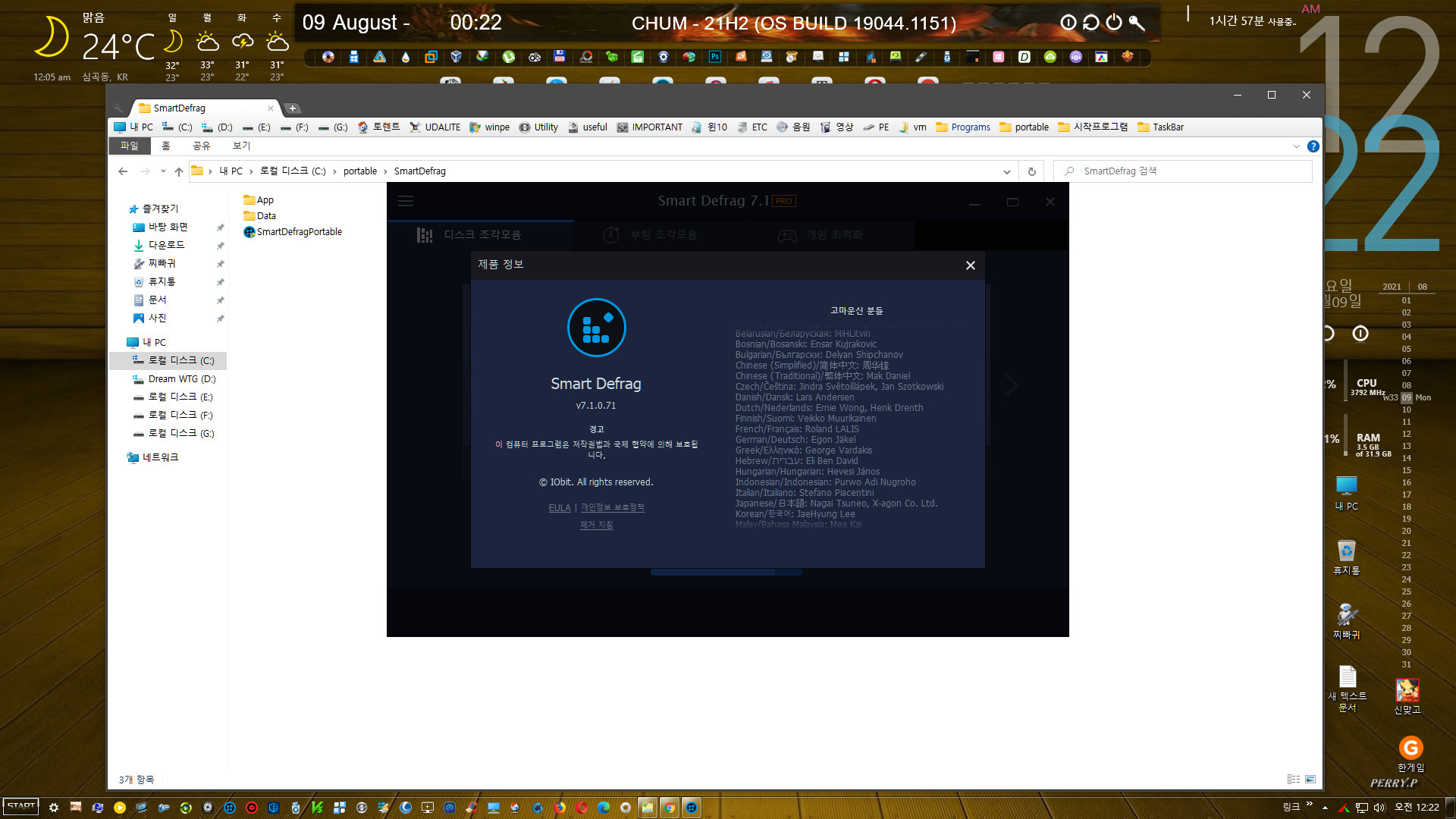Image resolution: width=1456 pixels, height=819 pixels.
Task: Open 한게임 desktop shortcut
Action: [1410, 755]
